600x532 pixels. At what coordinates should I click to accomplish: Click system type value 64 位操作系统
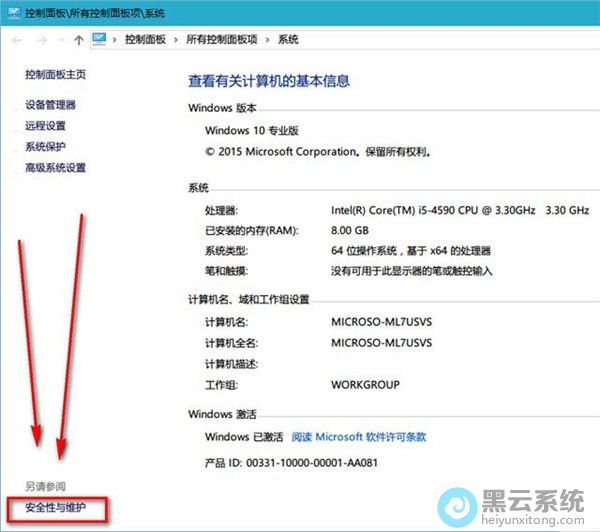(411, 251)
